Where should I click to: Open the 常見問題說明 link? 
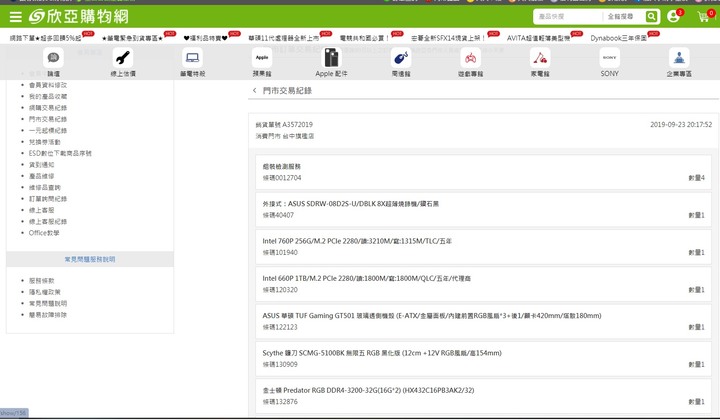click(48, 303)
